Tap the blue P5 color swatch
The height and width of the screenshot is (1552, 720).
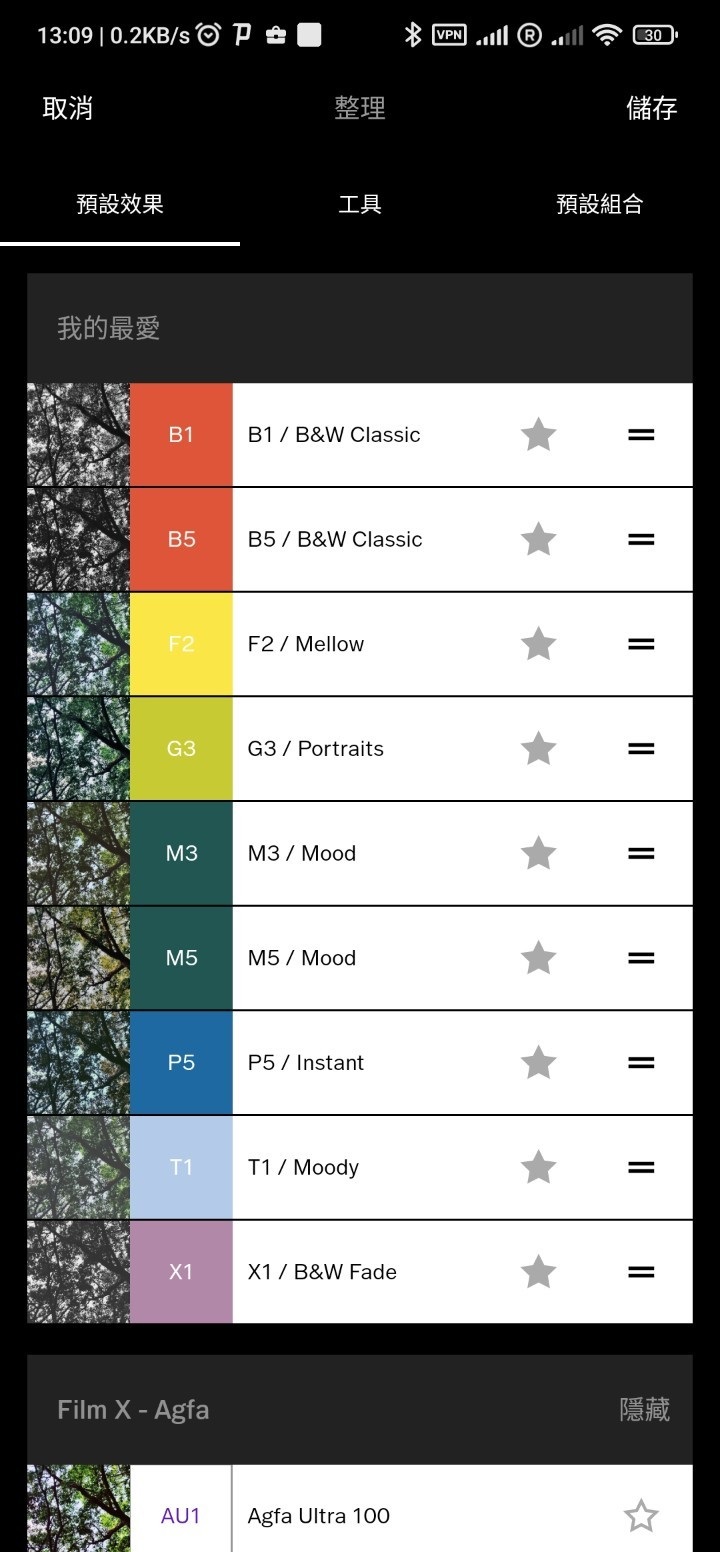[181, 1063]
